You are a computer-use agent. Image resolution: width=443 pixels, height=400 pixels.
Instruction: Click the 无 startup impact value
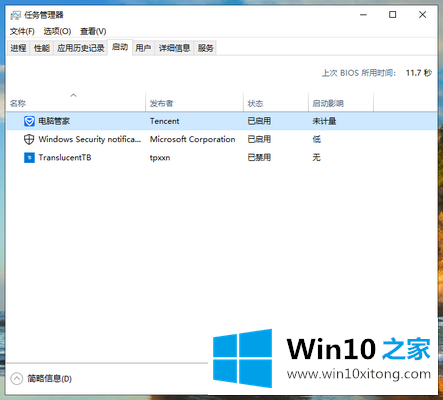tap(316, 157)
